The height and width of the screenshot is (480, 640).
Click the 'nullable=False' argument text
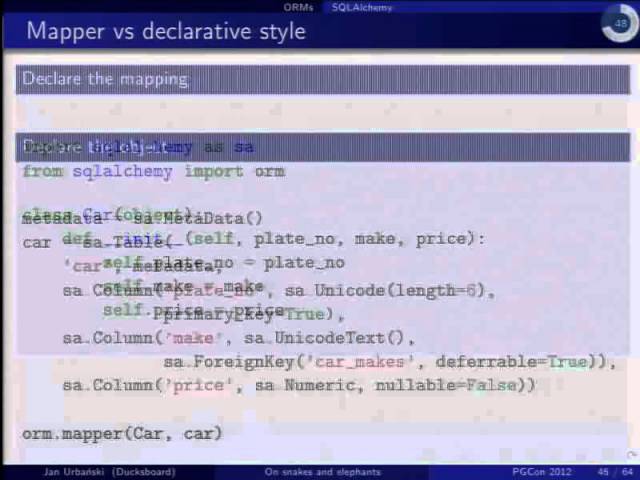446,385
